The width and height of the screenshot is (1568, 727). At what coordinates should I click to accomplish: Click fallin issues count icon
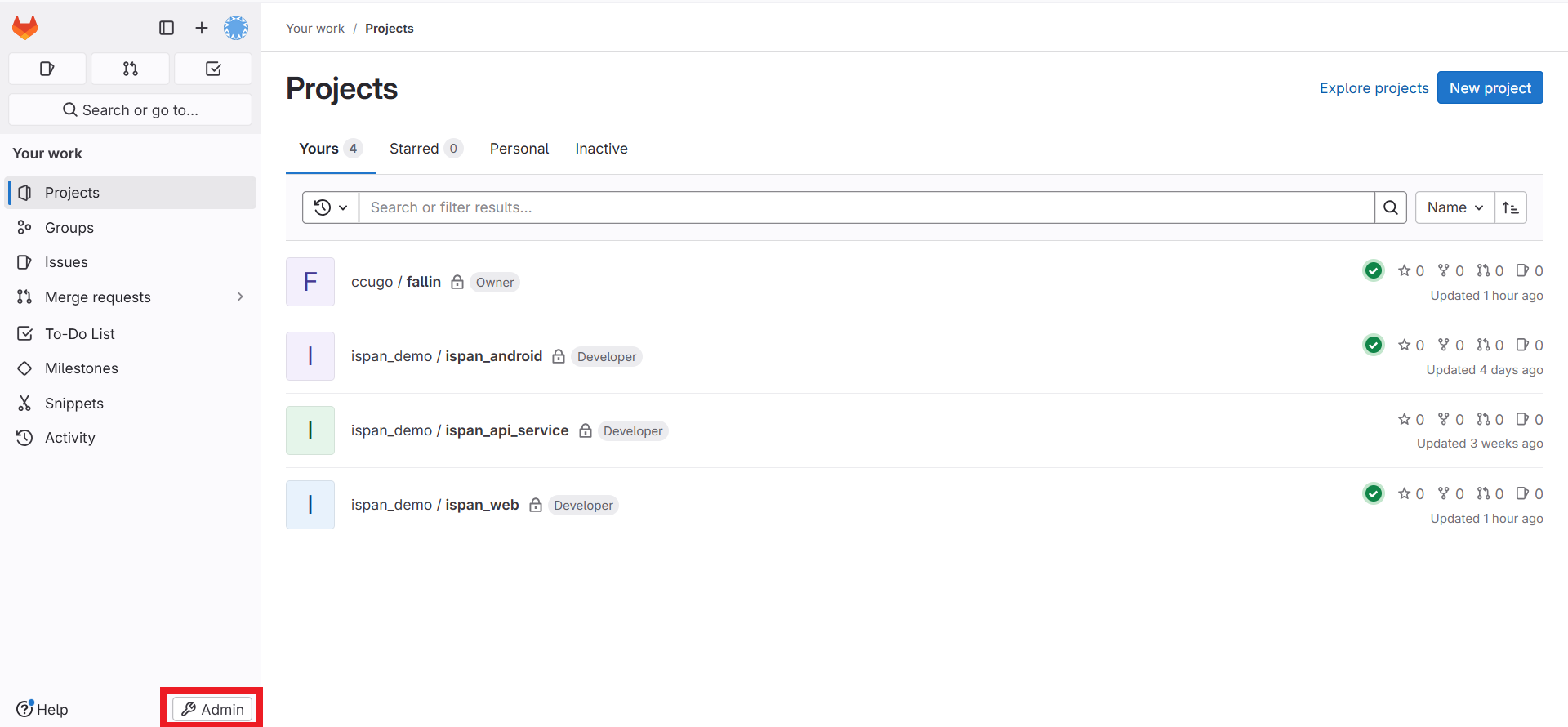[x=1530, y=270]
